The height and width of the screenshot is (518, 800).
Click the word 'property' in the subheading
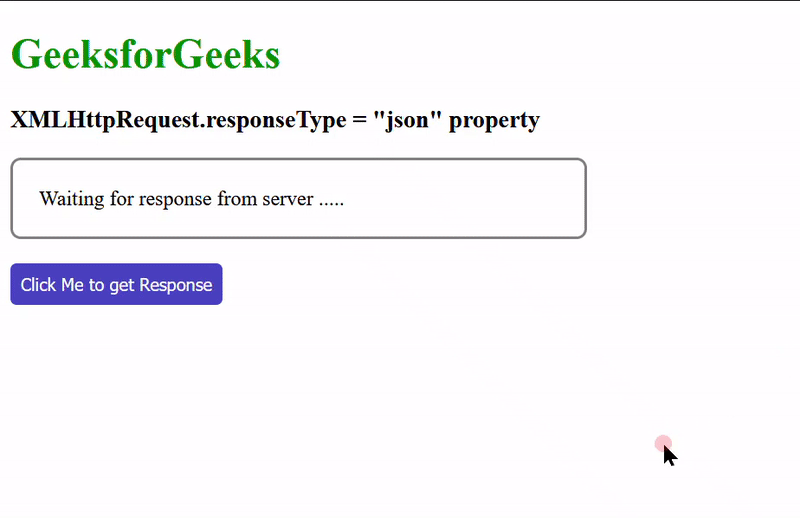point(494,121)
